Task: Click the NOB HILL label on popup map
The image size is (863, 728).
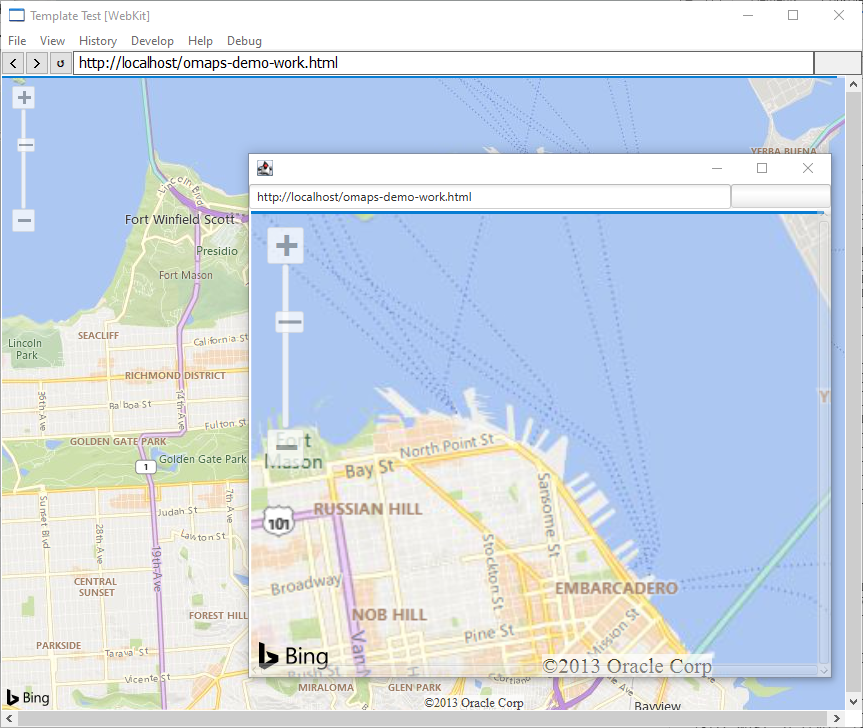Action: tap(389, 615)
